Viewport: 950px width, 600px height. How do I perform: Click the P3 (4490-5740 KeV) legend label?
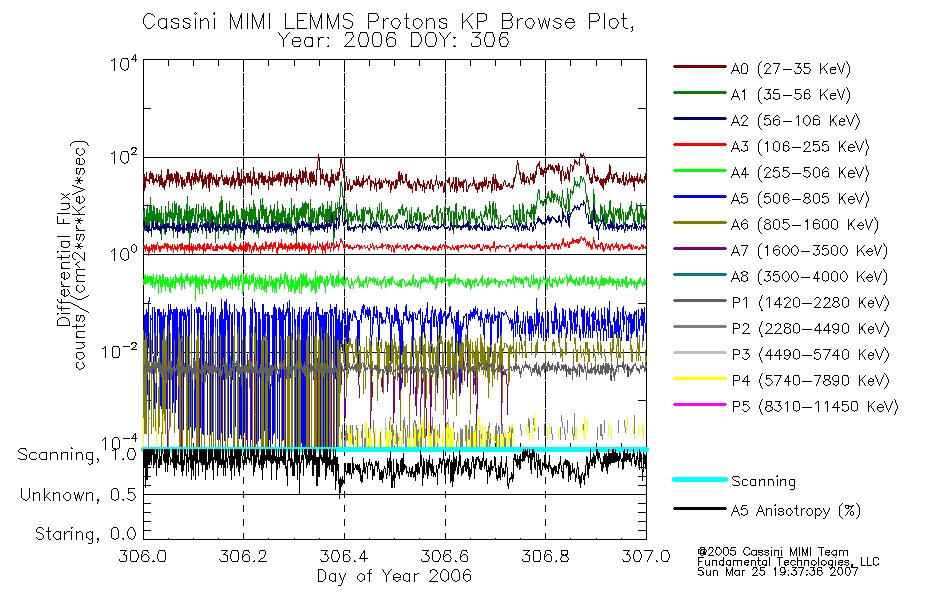[x=810, y=355]
